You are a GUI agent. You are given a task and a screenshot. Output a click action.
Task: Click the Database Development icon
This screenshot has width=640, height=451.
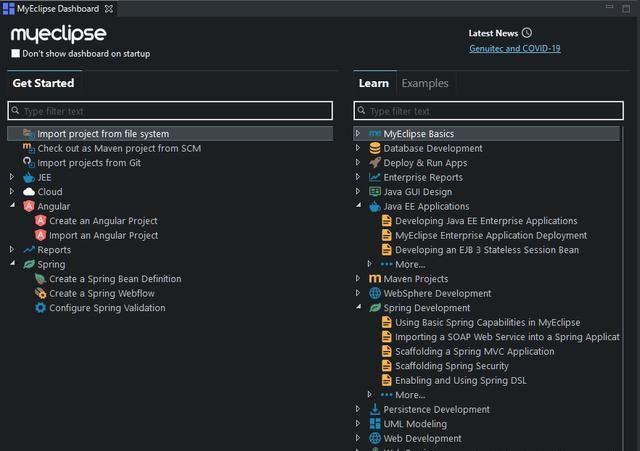[375, 148]
